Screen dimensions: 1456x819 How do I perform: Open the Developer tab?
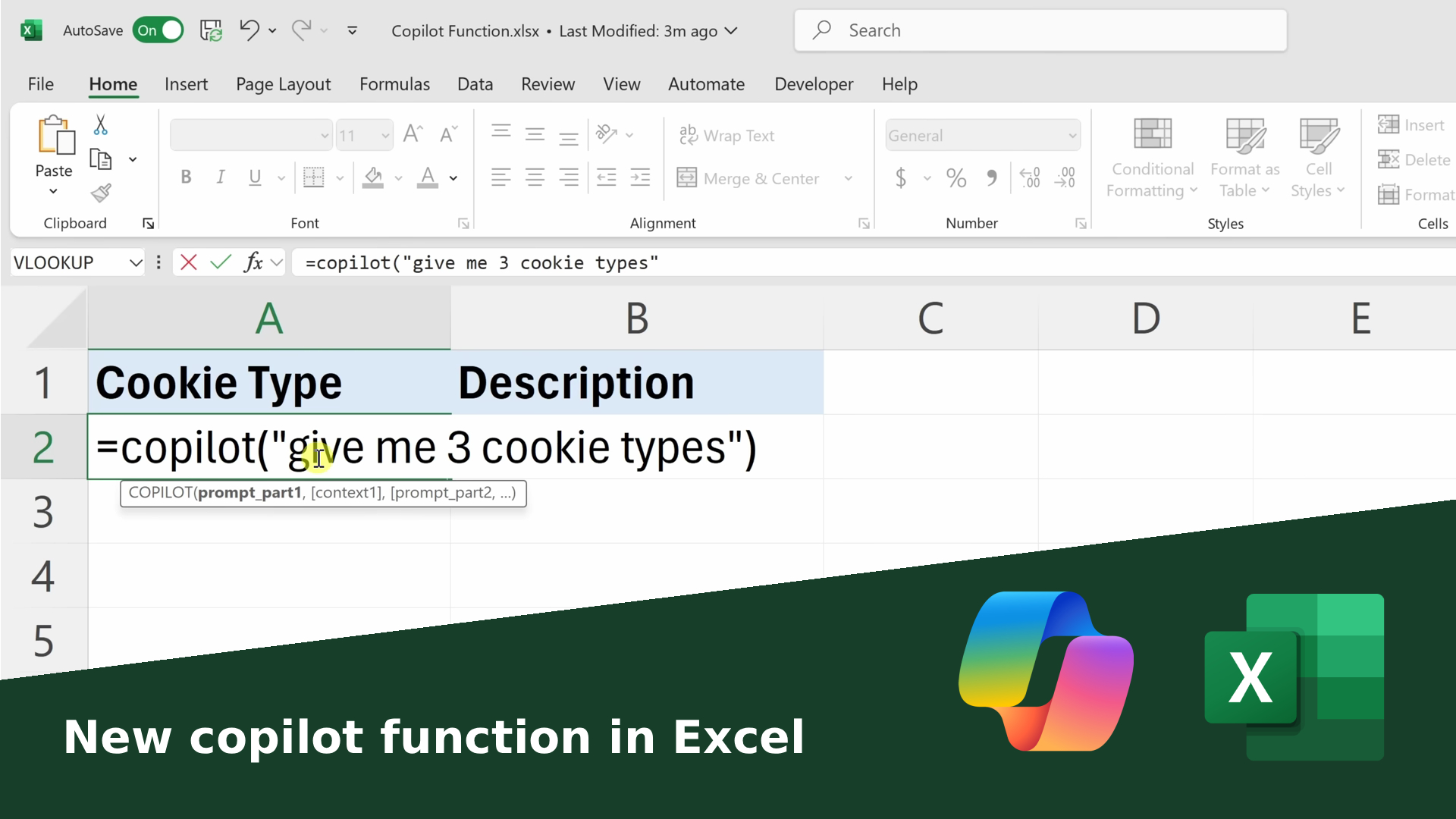pos(813,84)
